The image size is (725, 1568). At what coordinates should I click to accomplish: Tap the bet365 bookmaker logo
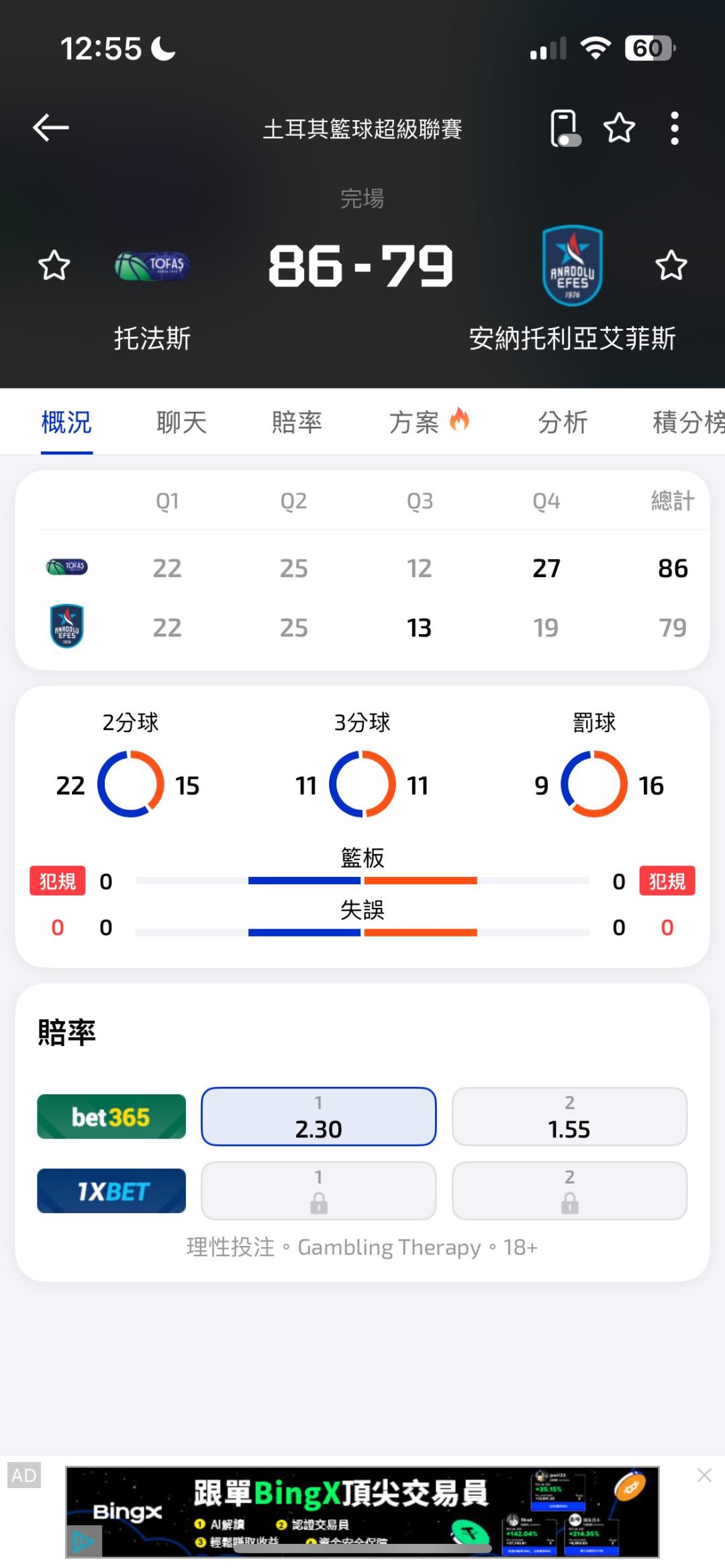(x=111, y=1116)
